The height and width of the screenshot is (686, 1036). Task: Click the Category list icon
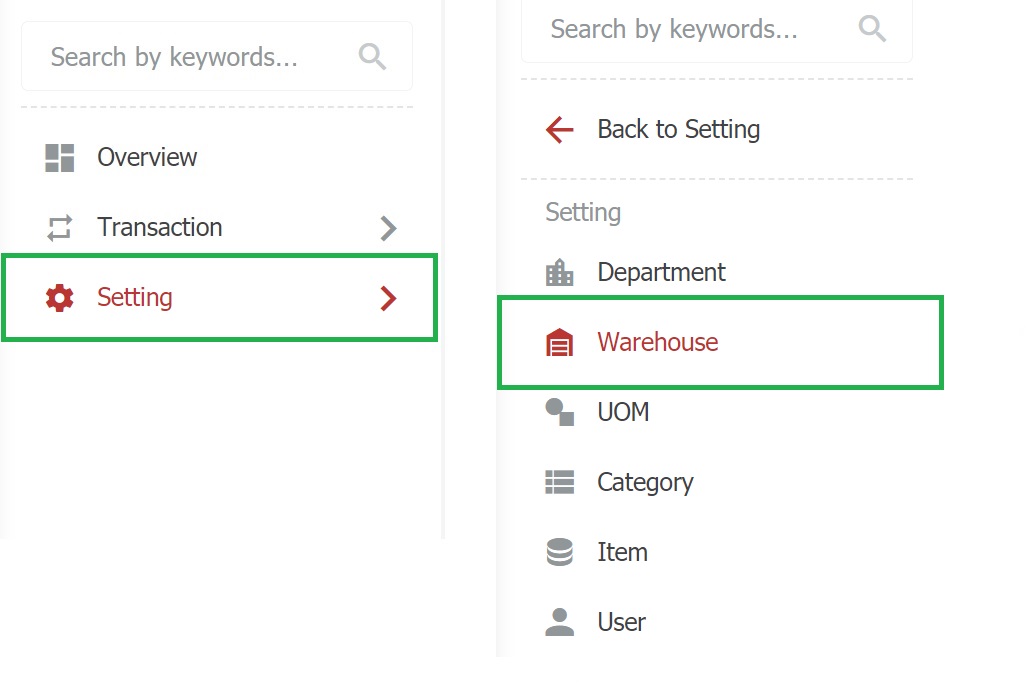pyautogui.click(x=560, y=482)
